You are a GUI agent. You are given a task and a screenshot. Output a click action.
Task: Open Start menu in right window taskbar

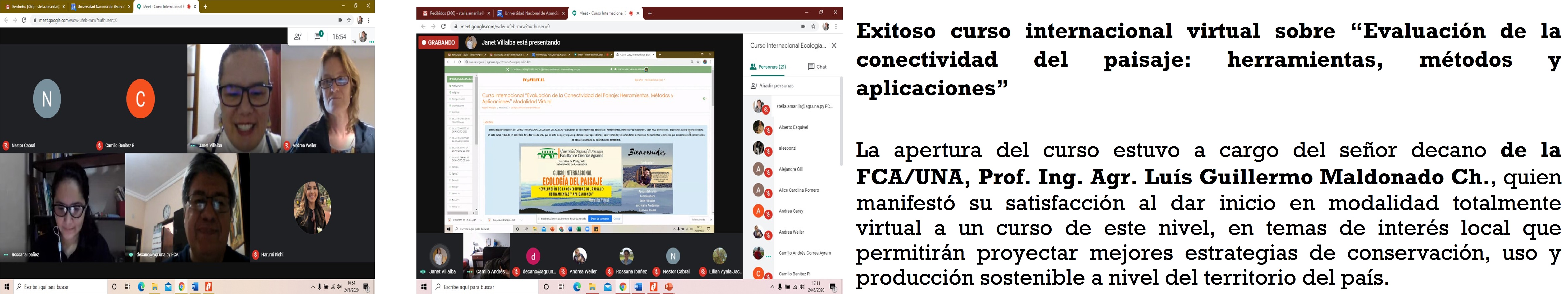point(424,287)
